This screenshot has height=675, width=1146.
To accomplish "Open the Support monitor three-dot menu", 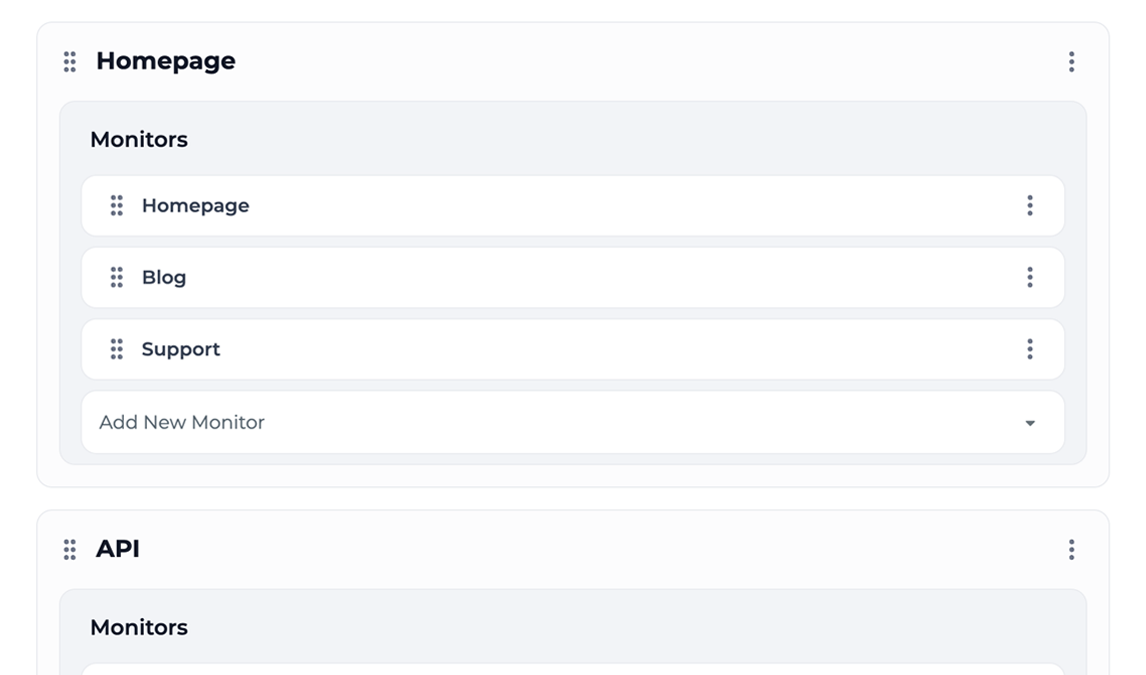I will point(1029,350).
